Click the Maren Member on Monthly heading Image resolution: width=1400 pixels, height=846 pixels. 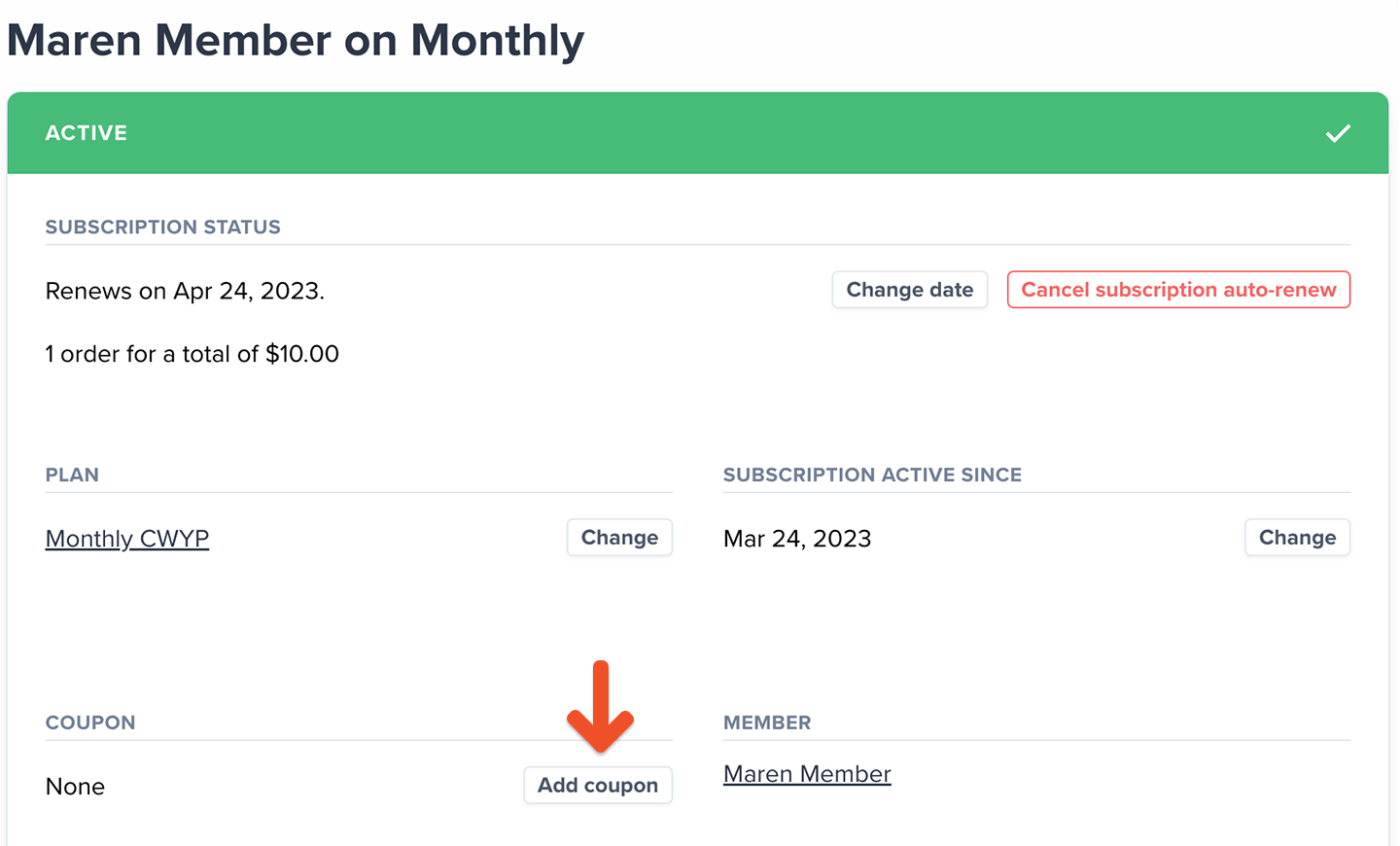pos(296,41)
